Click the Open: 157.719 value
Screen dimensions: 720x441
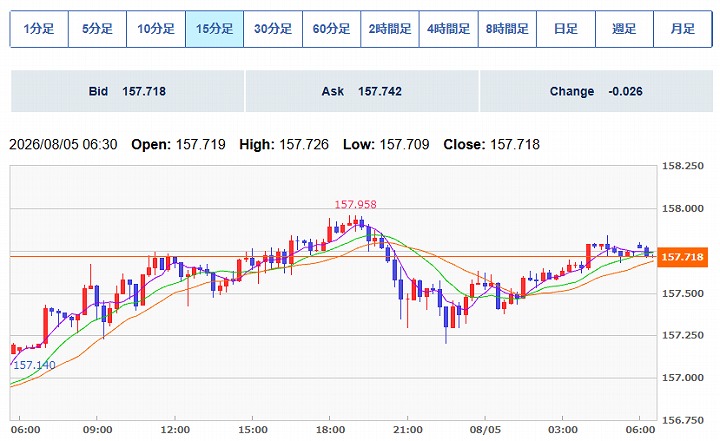179,145
